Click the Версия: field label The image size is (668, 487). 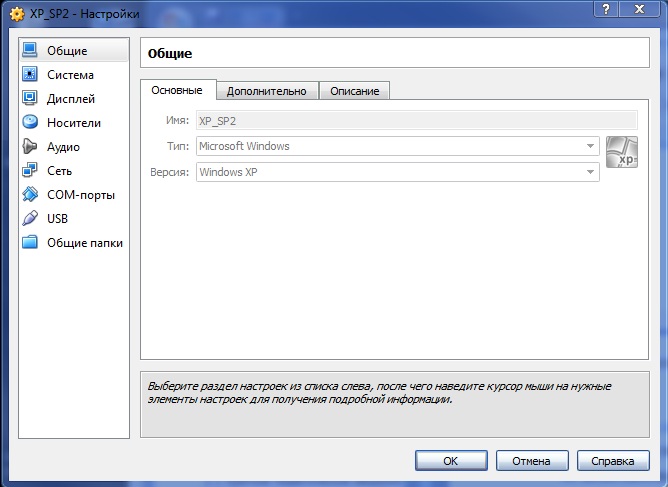170,173
